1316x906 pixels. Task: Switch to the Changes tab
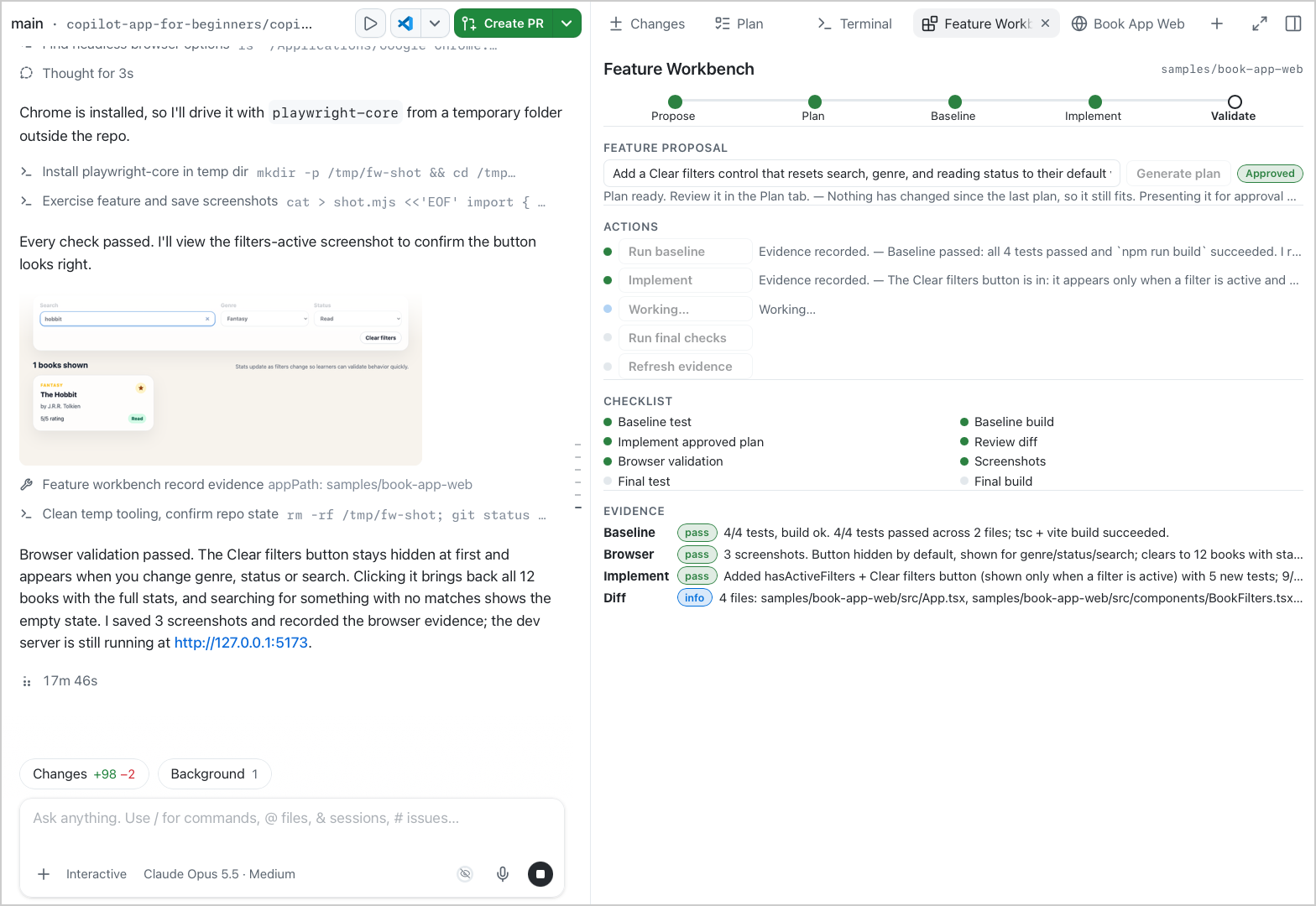(647, 23)
